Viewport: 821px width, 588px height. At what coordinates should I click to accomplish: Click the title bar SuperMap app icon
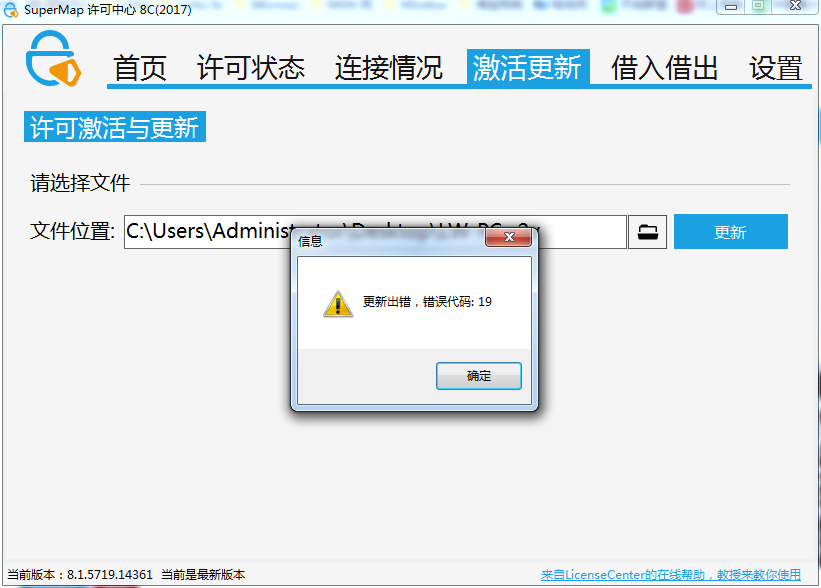pyautogui.click(x=10, y=9)
